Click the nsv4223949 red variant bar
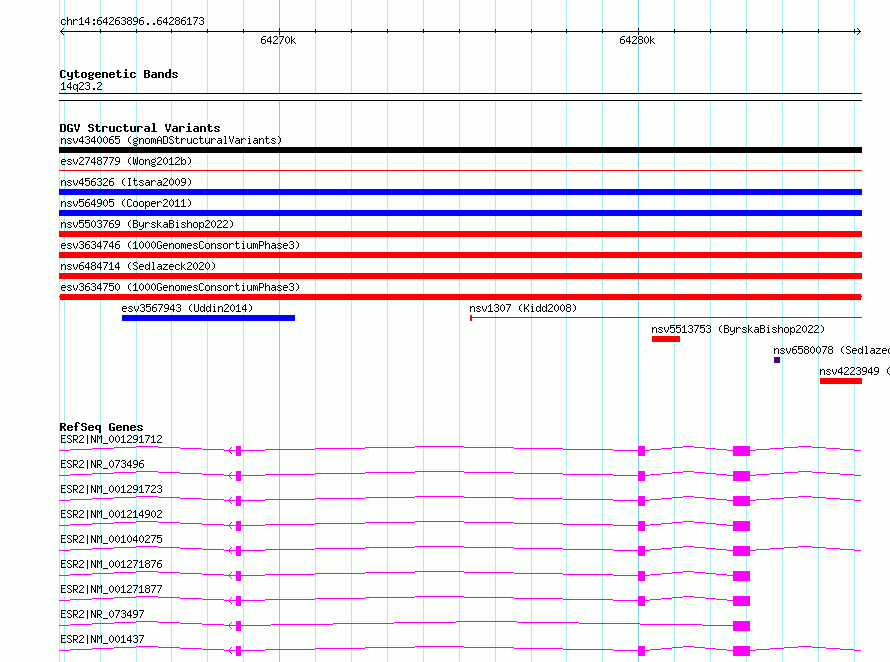This screenshot has height=662, width=890. coord(841,381)
